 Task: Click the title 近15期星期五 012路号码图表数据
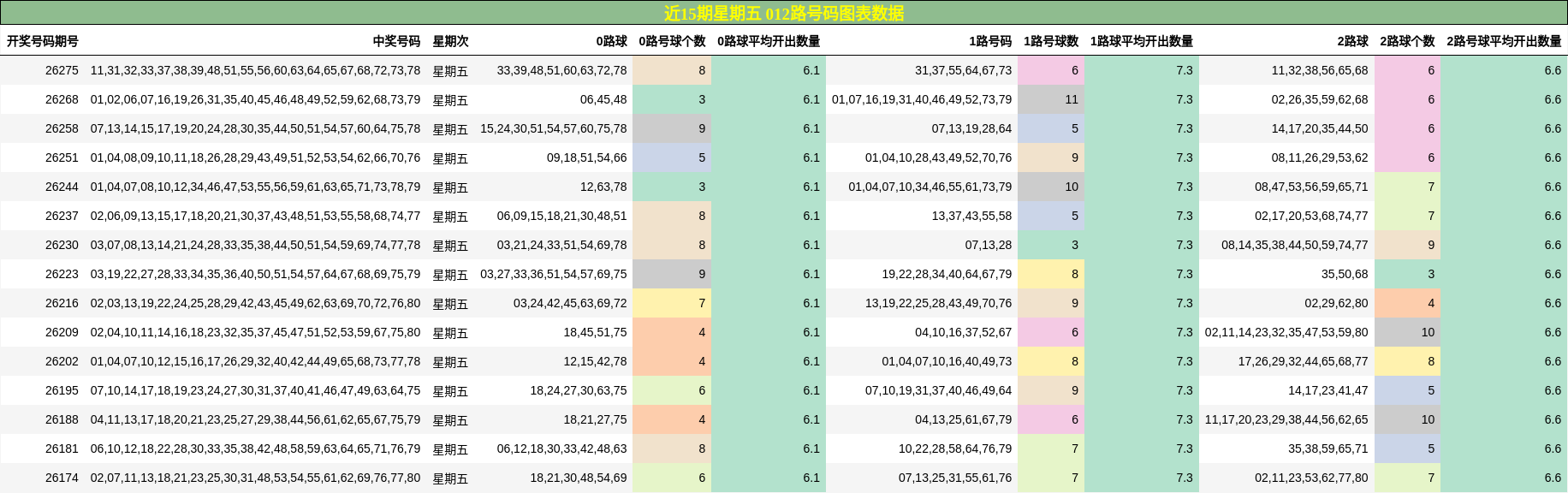784,13
